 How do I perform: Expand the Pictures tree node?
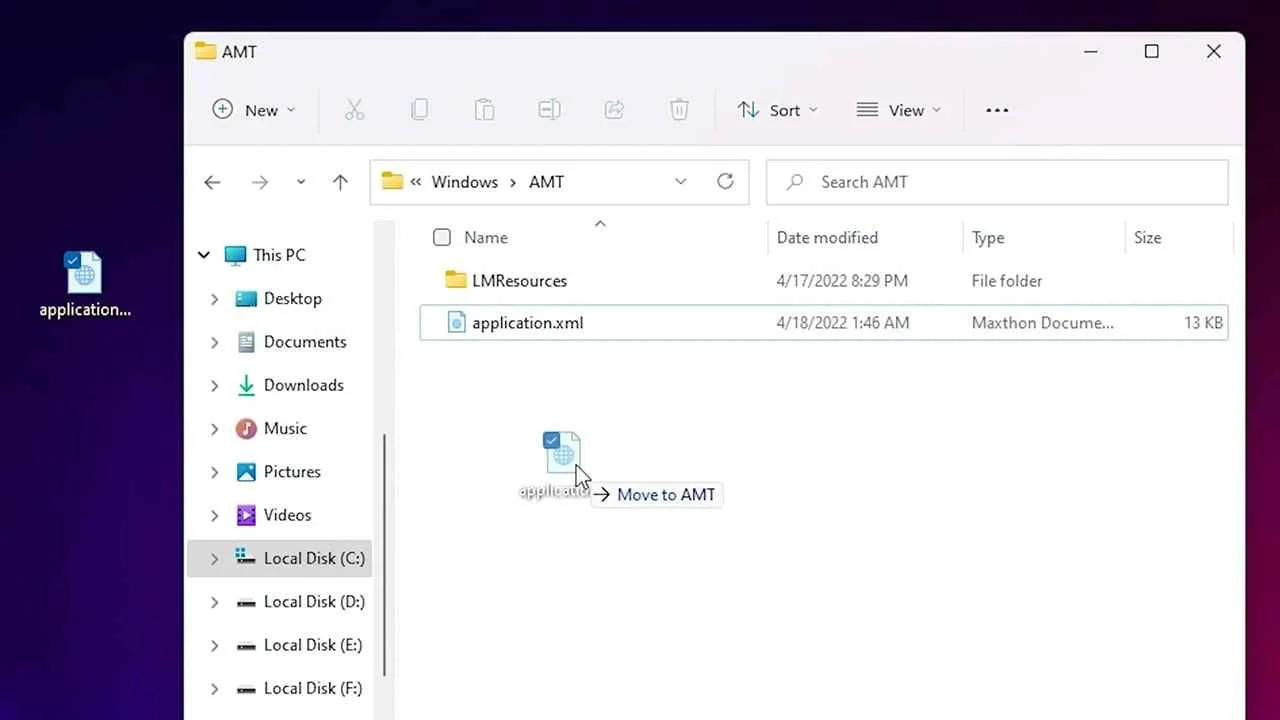point(214,472)
